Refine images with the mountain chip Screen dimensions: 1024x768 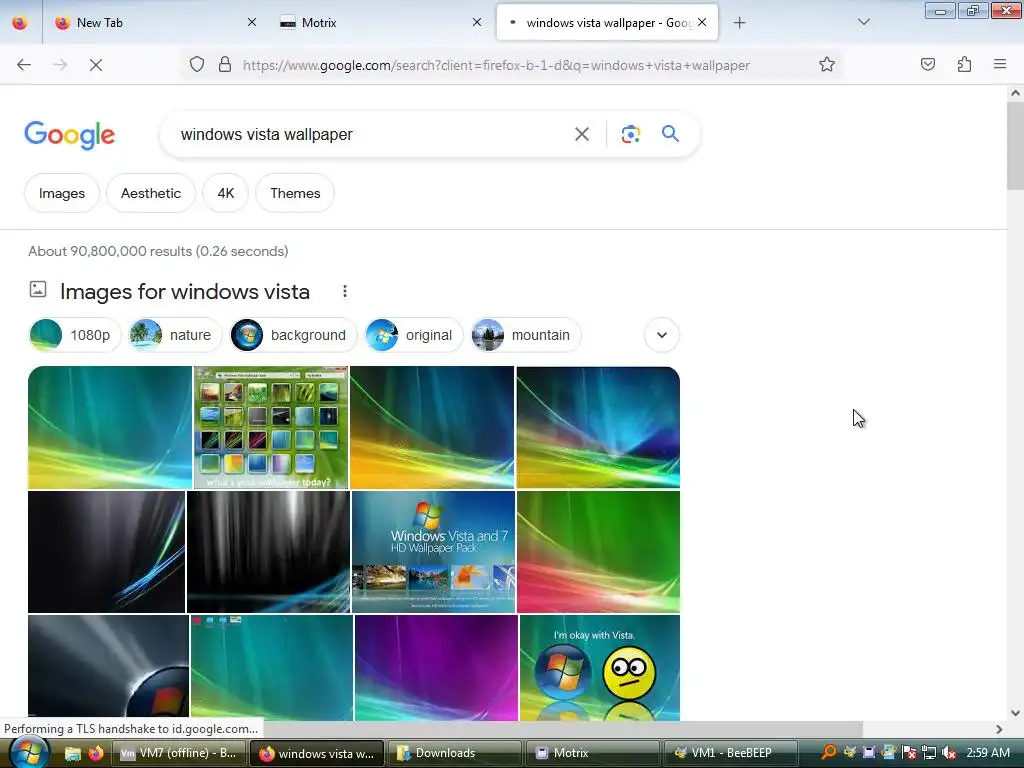(526, 335)
